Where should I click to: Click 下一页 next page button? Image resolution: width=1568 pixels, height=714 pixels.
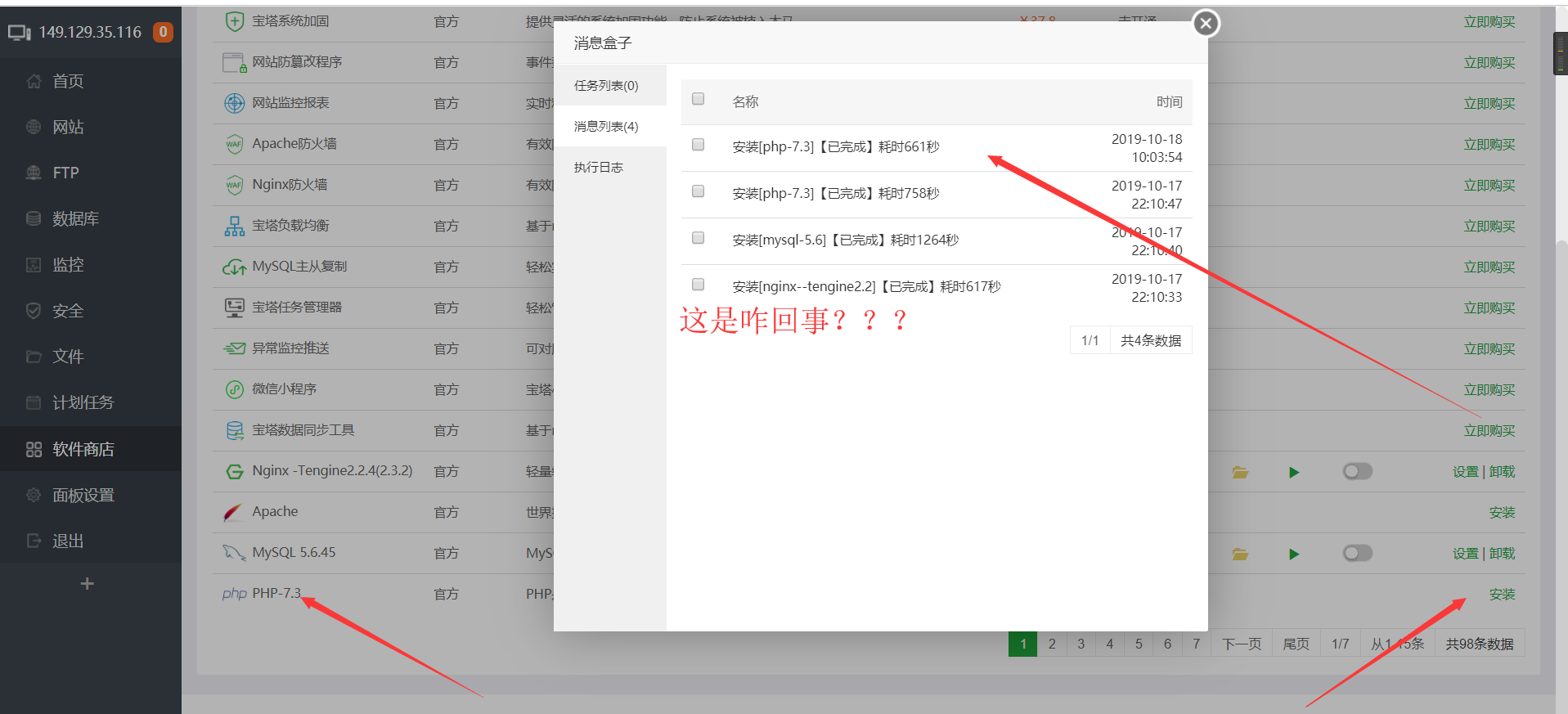point(1242,644)
